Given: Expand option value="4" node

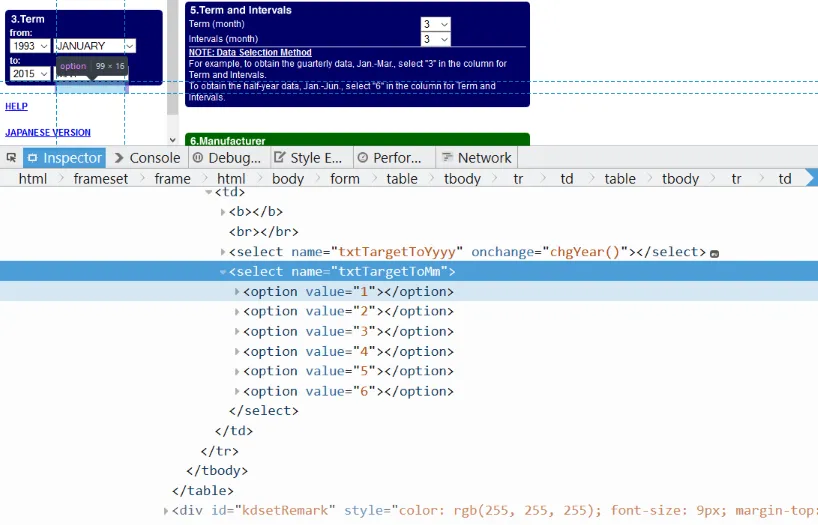Looking at the screenshot, I should coord(237,352).
